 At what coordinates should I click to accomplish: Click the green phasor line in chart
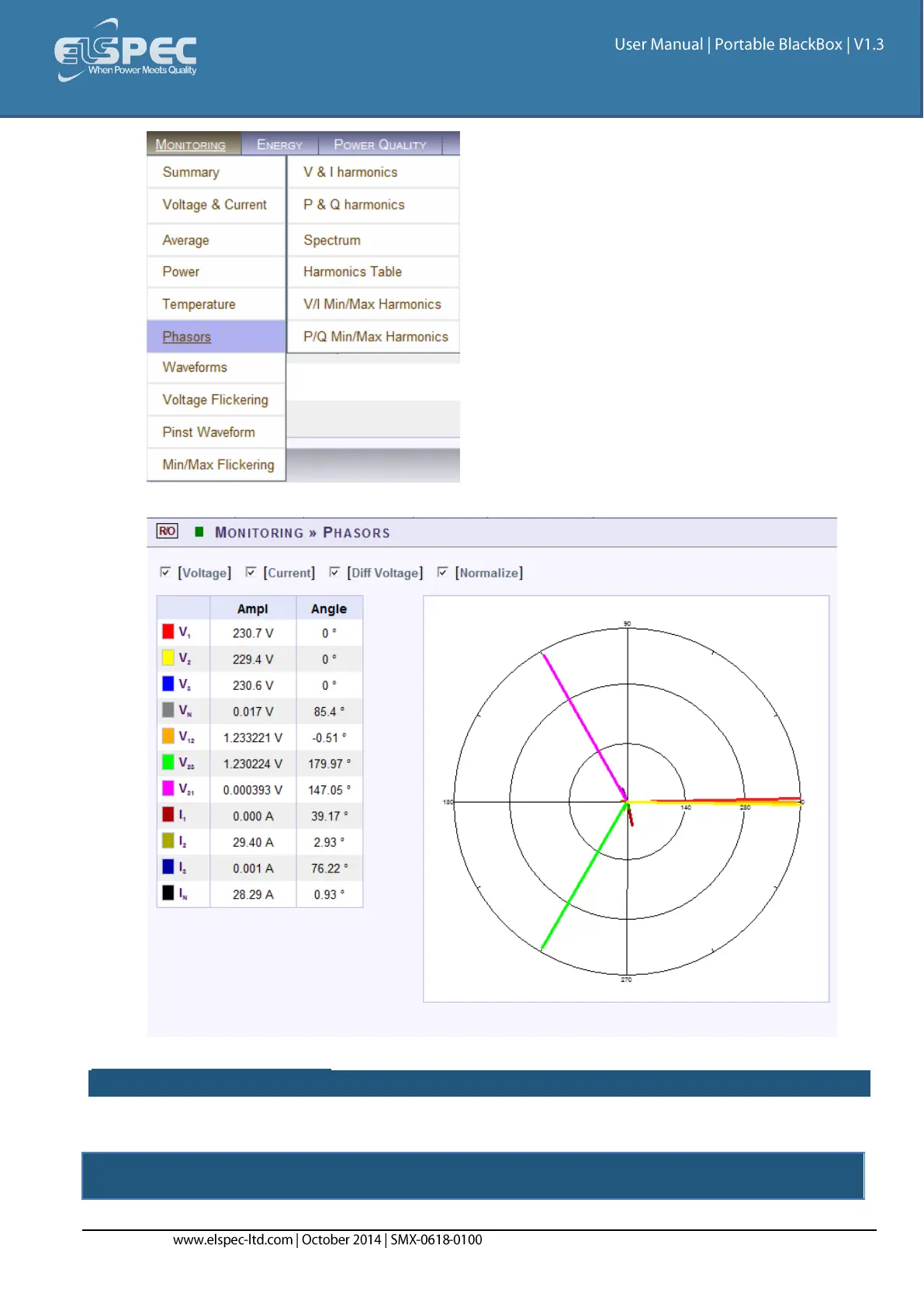pyautogui.click(x=582, y=879)
